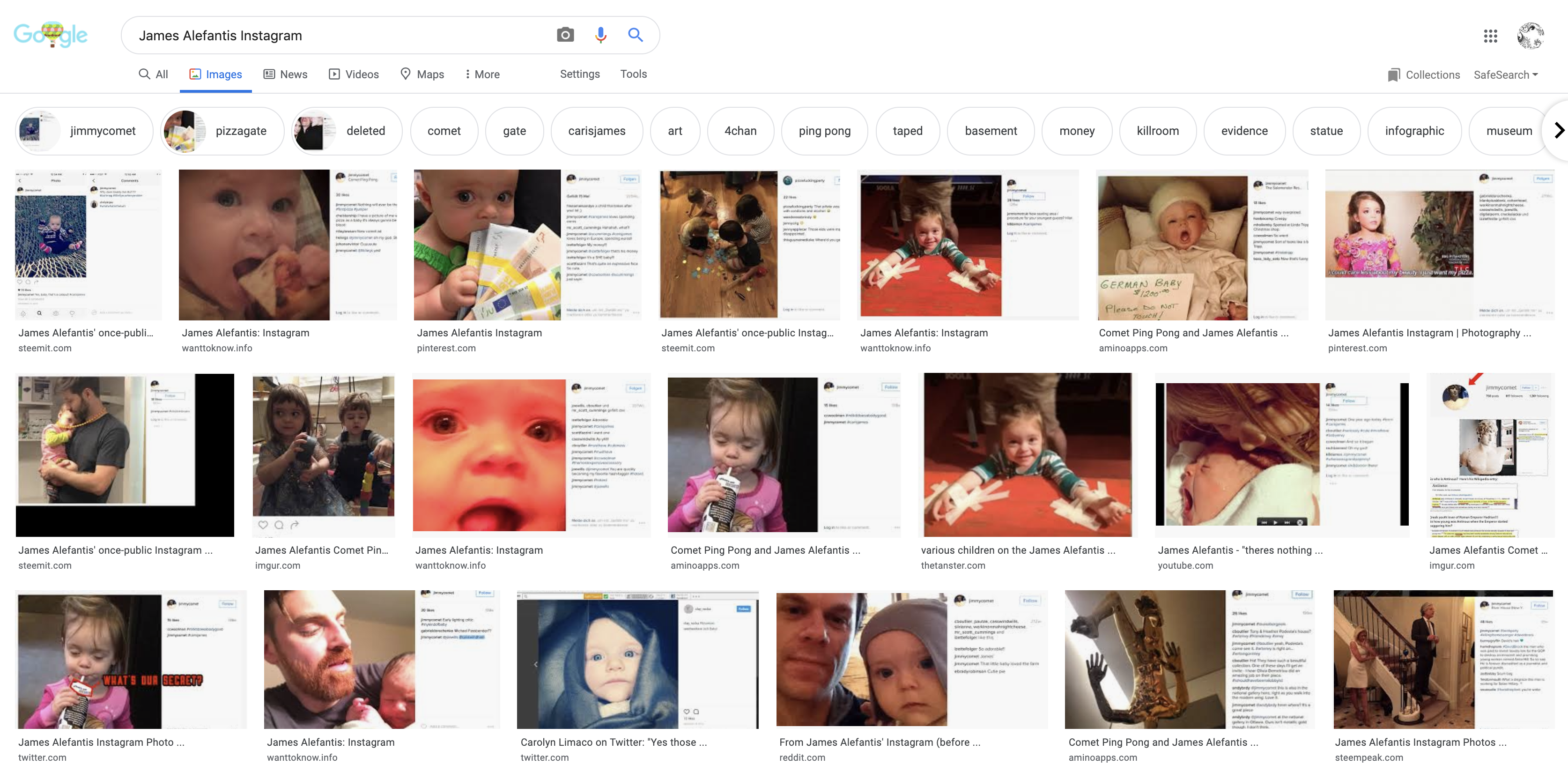Click the Google logo

coord(51,35)
